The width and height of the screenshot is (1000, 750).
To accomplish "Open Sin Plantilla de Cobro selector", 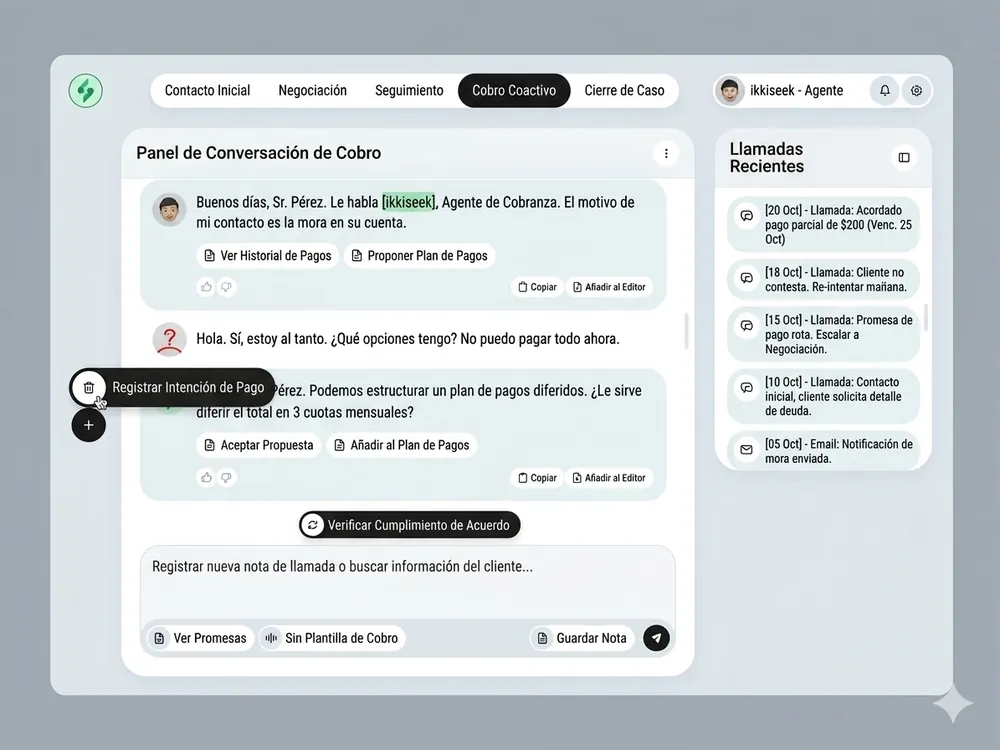I will (332, 638).
